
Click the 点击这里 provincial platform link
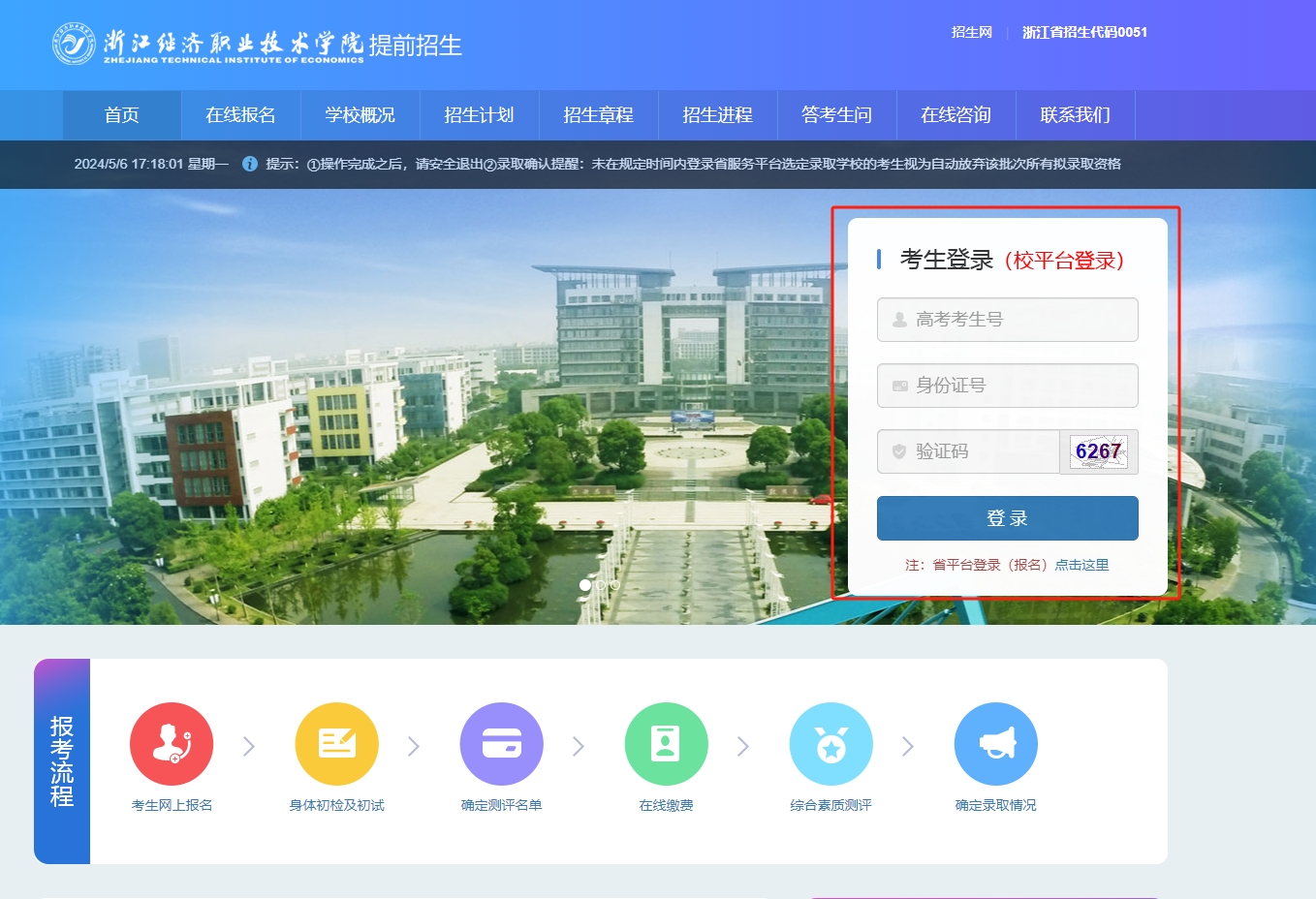(x=1081, y=565)
